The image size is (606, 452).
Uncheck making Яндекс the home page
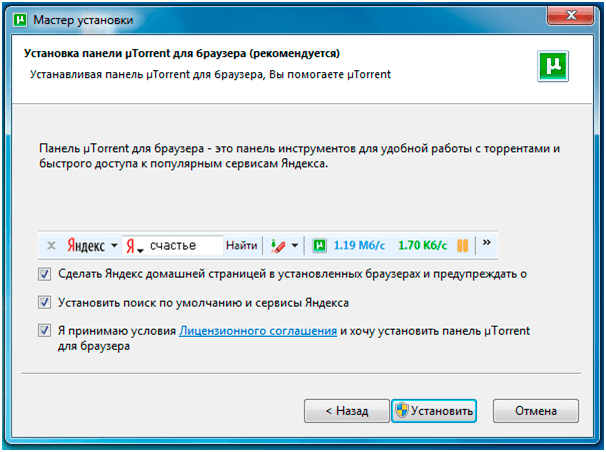tap(44, 274)
